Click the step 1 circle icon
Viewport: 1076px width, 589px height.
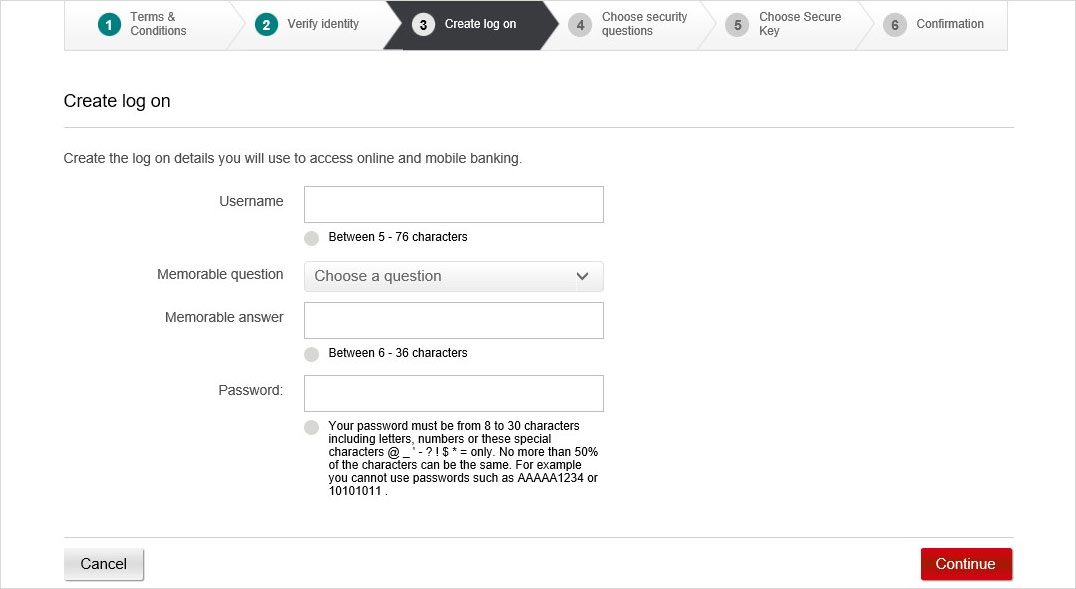point(109,25)
